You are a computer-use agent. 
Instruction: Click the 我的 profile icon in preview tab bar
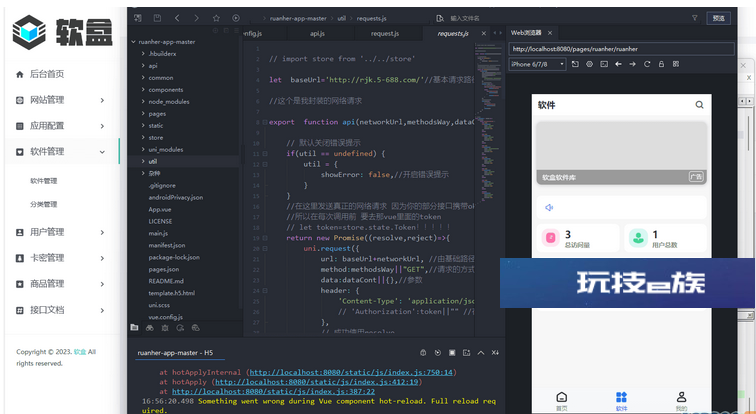(681, 401)
